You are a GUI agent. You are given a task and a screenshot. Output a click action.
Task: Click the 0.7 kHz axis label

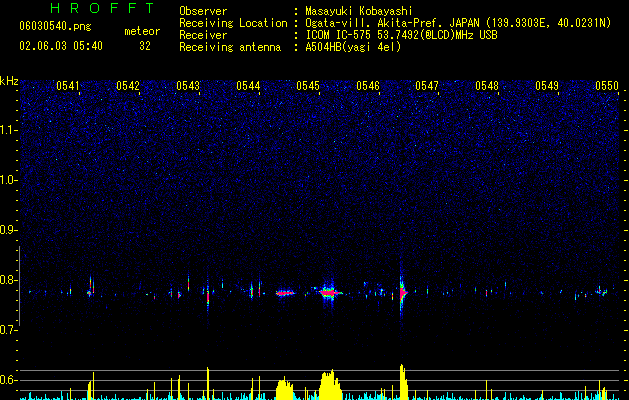point(9,330)
